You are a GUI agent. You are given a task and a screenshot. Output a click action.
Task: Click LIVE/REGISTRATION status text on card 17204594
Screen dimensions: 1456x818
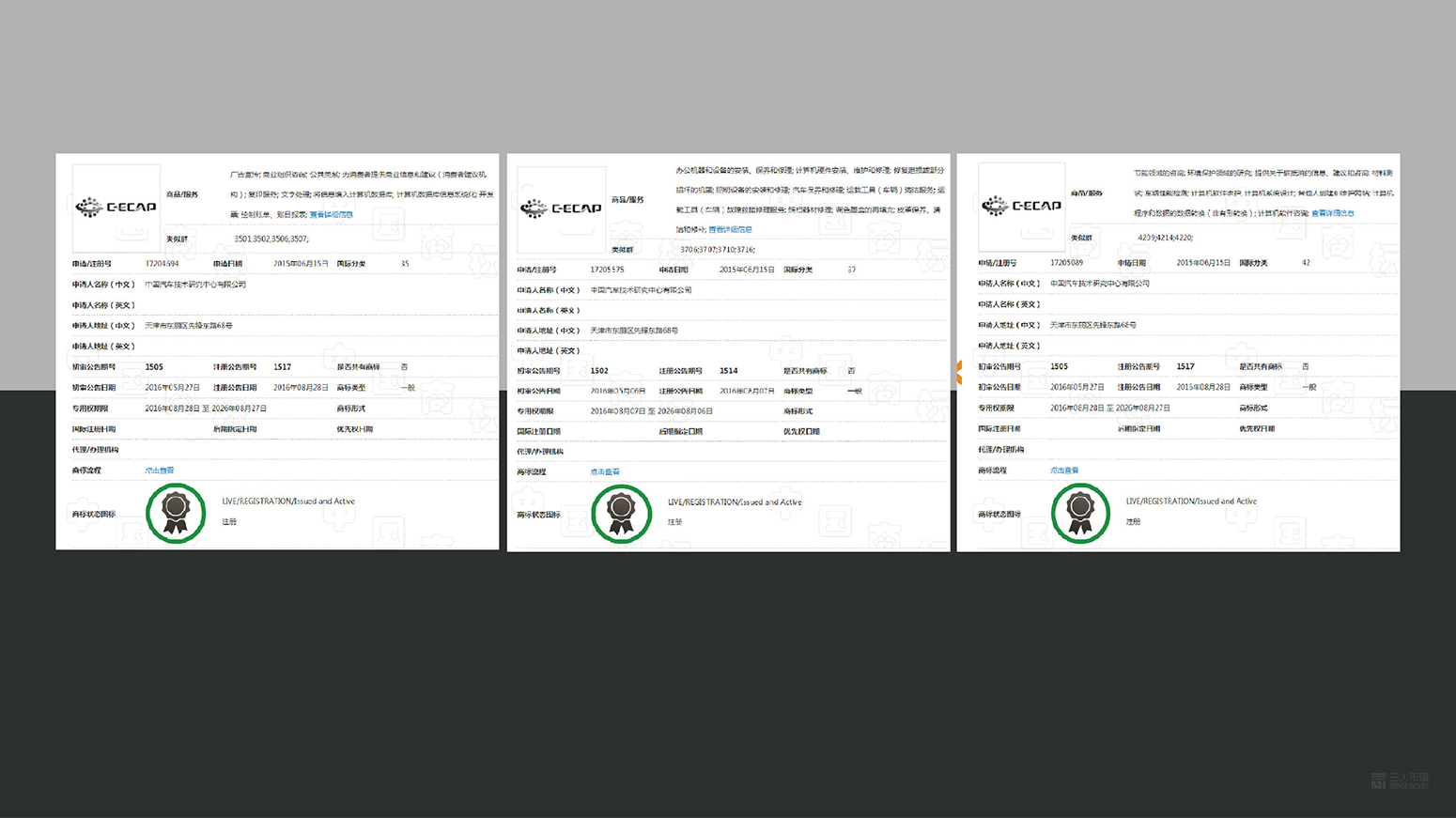(288, 502)
